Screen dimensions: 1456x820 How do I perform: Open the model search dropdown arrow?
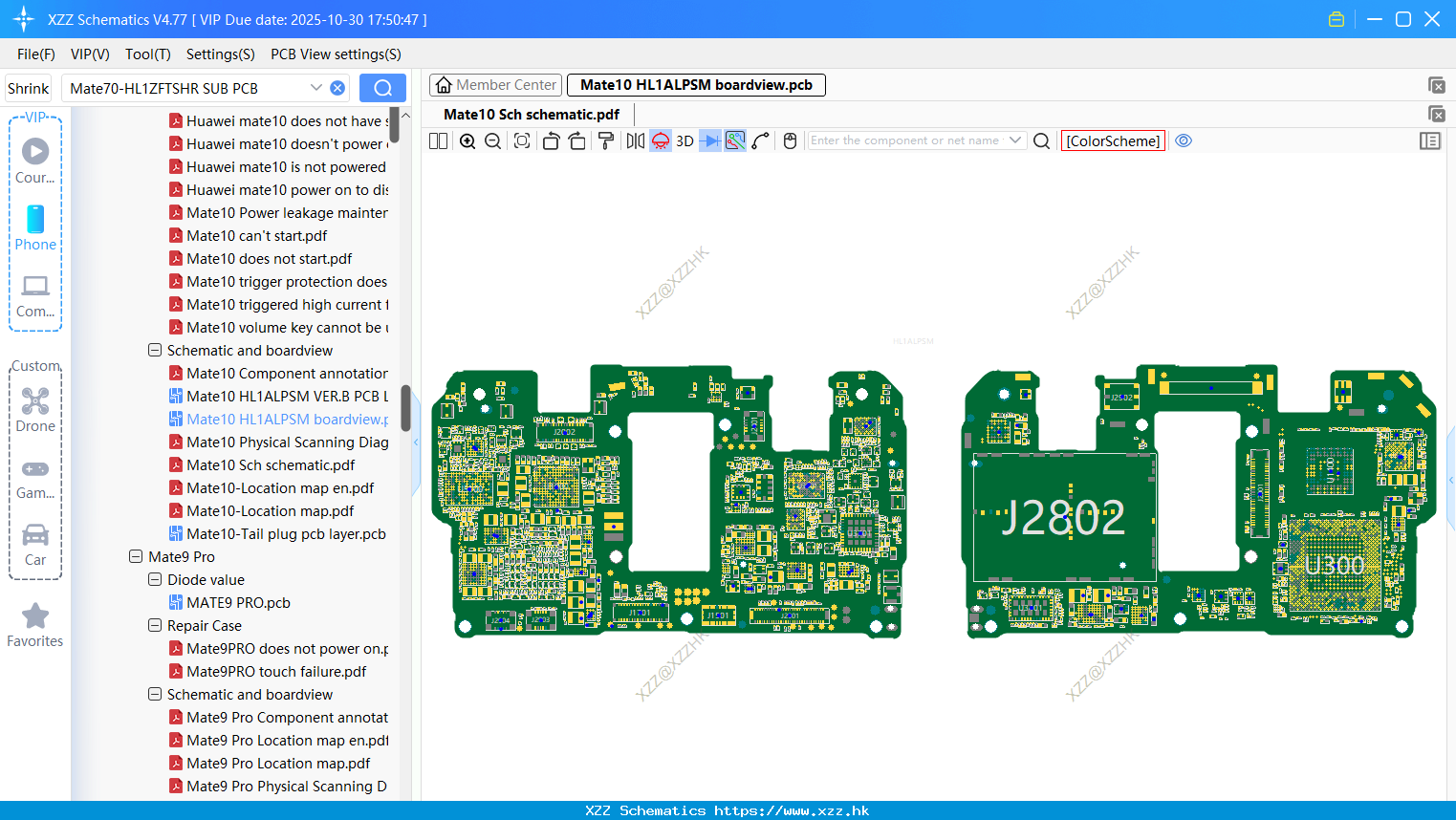[316, 88]
